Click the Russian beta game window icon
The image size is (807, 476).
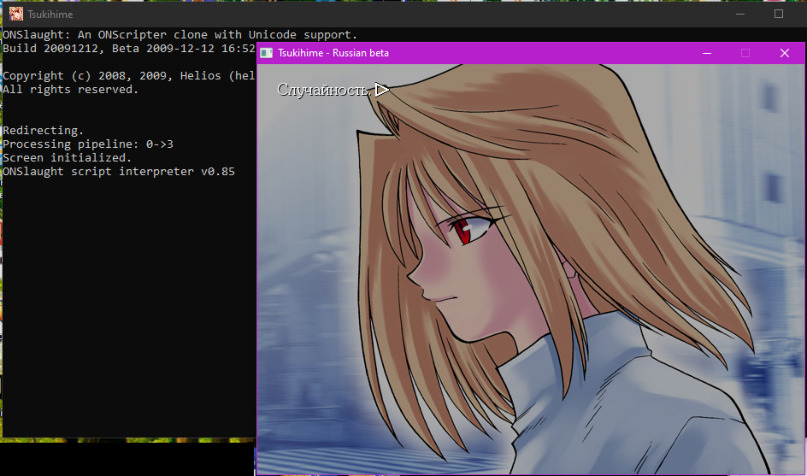(266, 53)
